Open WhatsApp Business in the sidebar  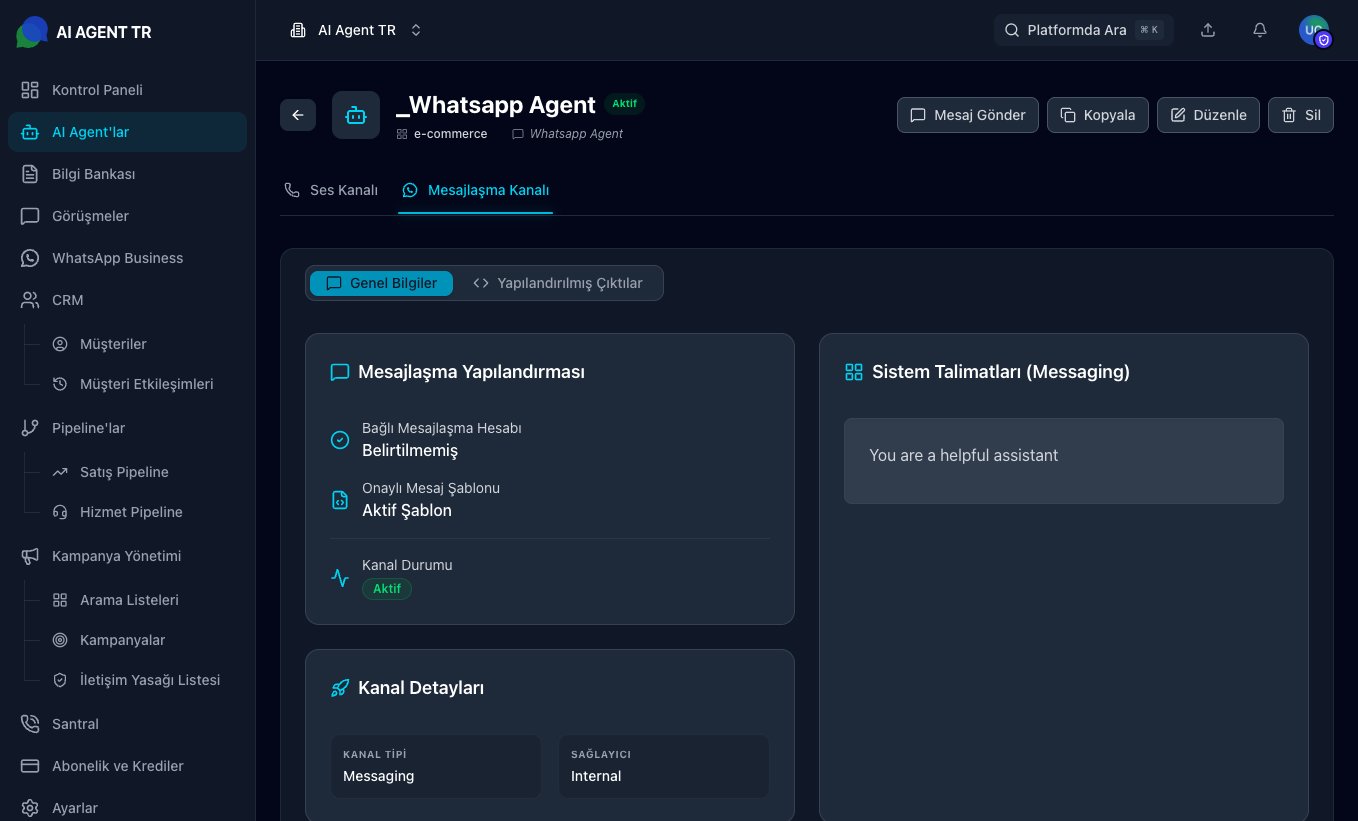tap(127, 258)
